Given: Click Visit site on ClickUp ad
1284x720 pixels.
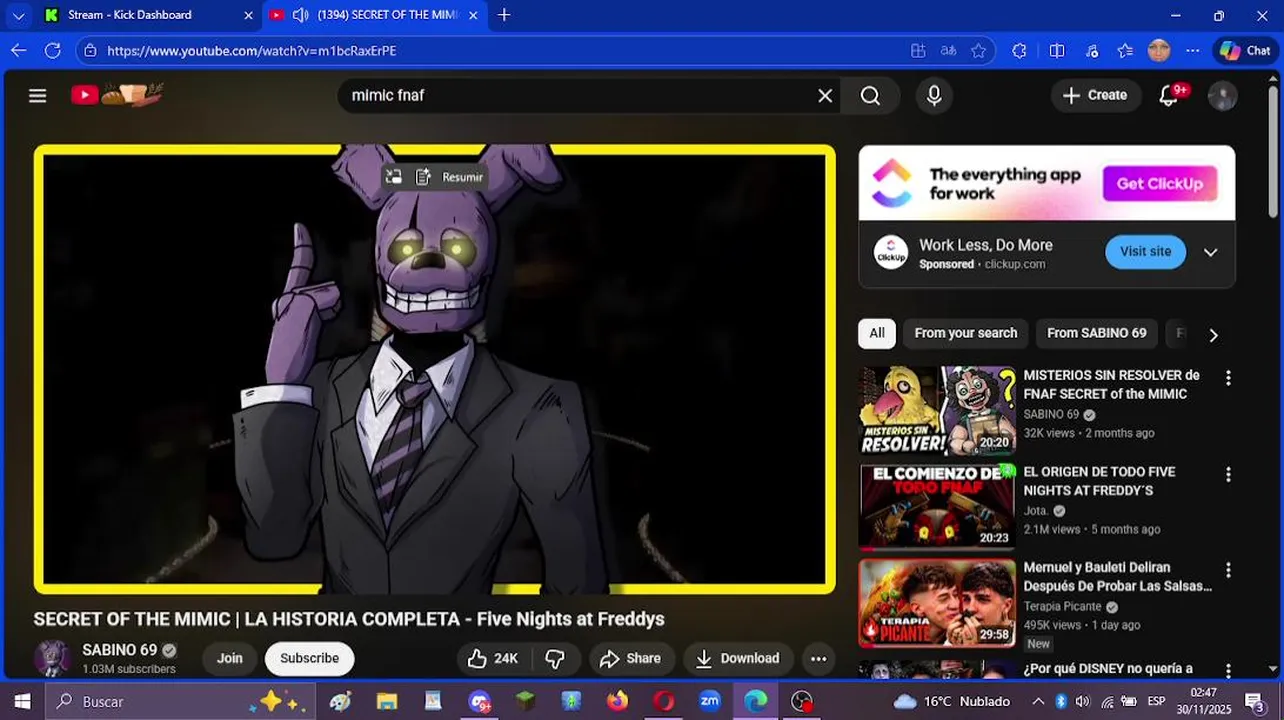Looking at the screenshot, I should point(1145,252).
